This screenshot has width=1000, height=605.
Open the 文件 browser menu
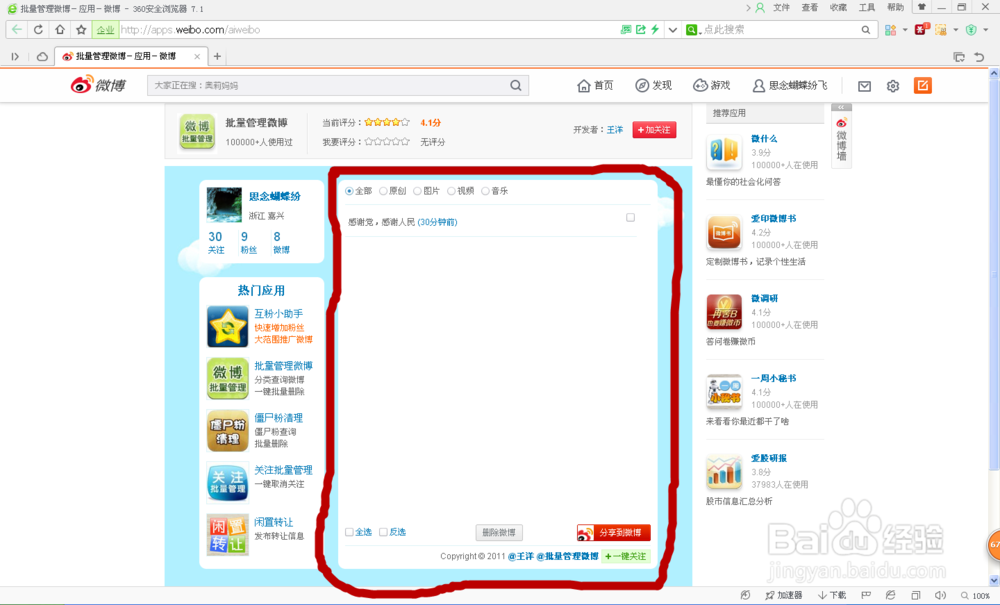(781, 8)
